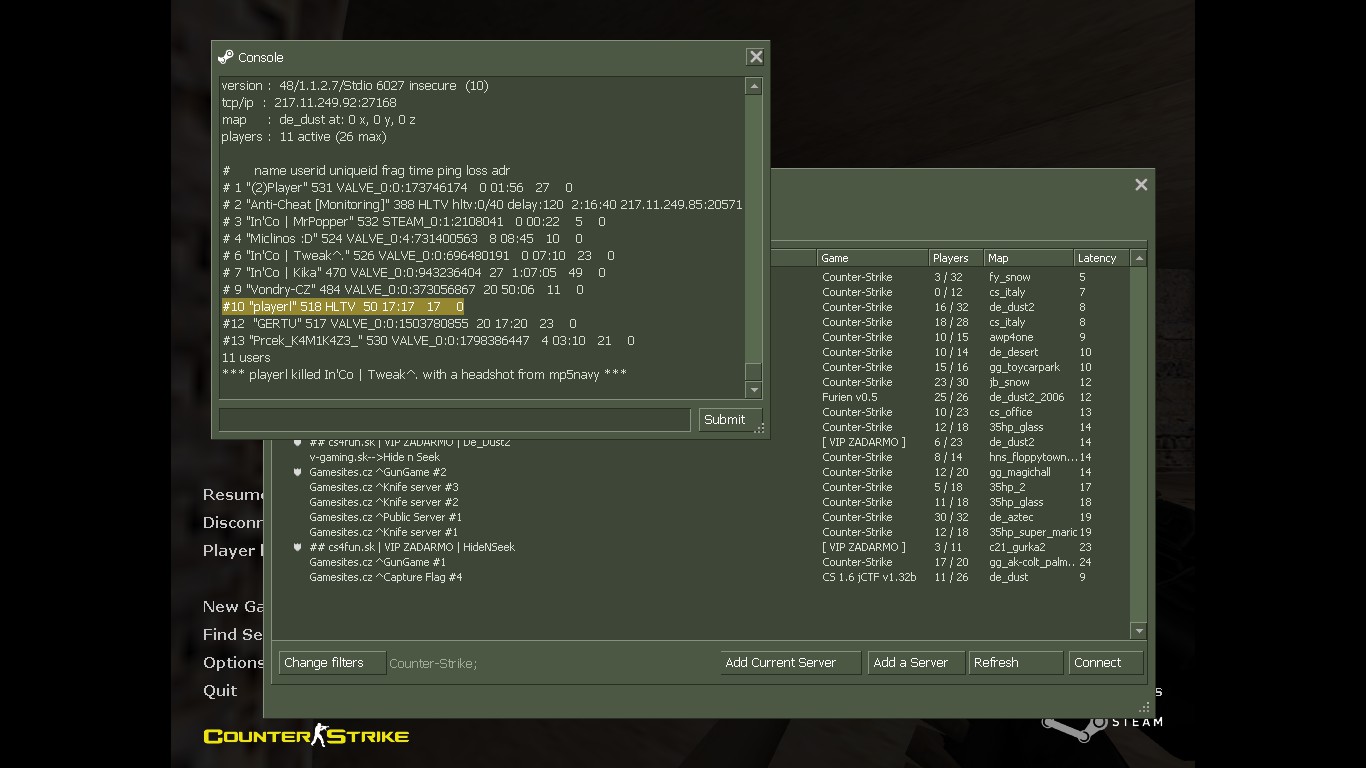Viewport: 1366px width, 768px height.
Task: Click the server list scrollbar down arrow
Action: click(x=1138, y=631)
